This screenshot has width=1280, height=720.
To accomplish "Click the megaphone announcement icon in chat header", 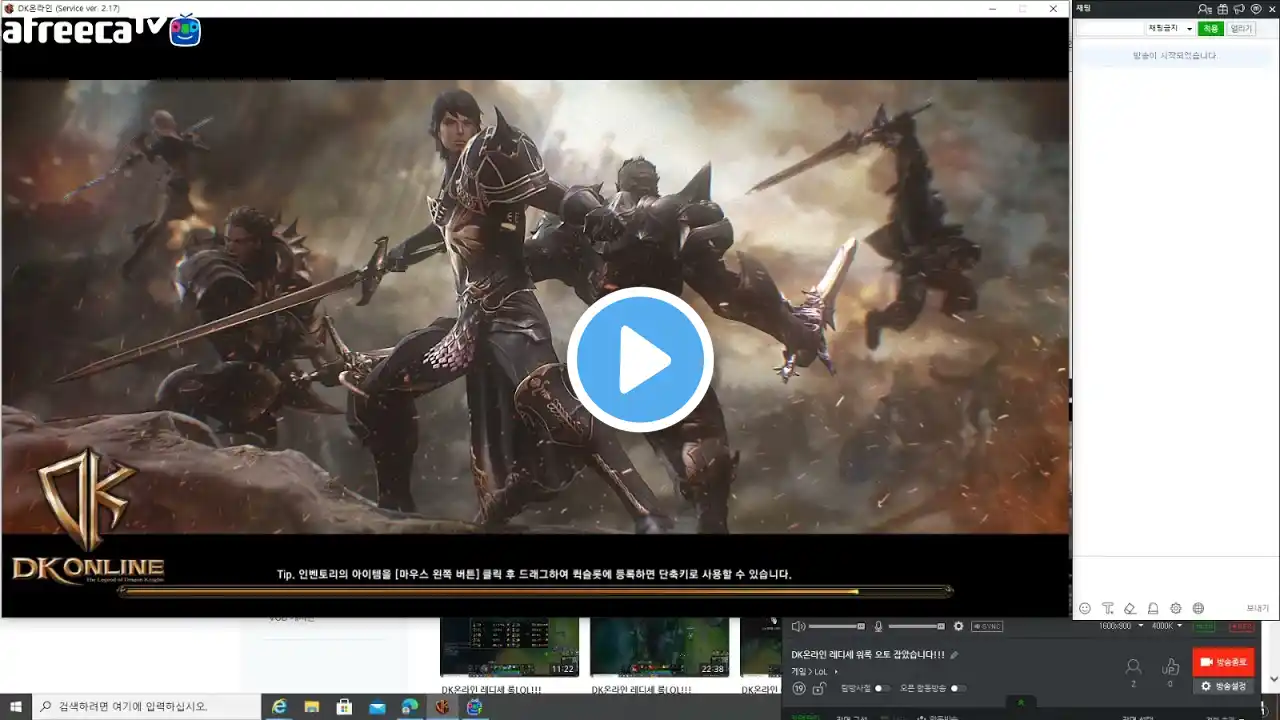I will (1239, 9).
